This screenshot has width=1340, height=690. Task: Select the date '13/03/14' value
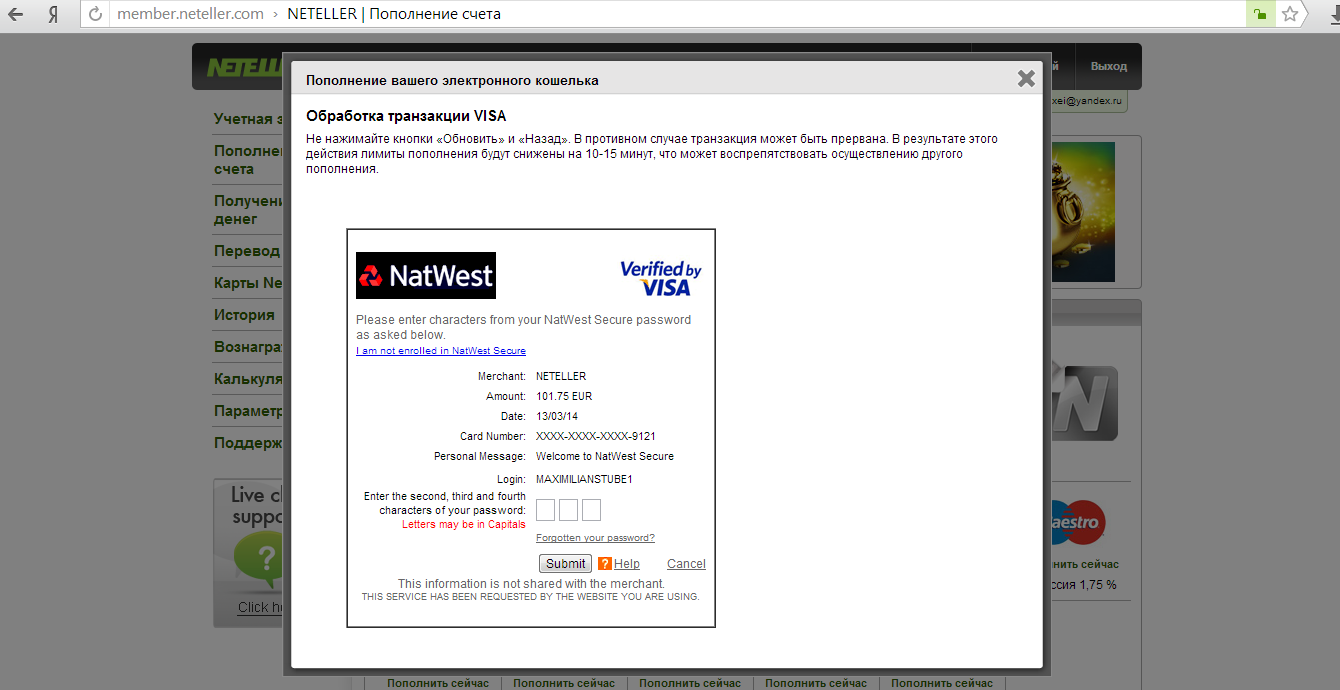(x=557, y=416)
